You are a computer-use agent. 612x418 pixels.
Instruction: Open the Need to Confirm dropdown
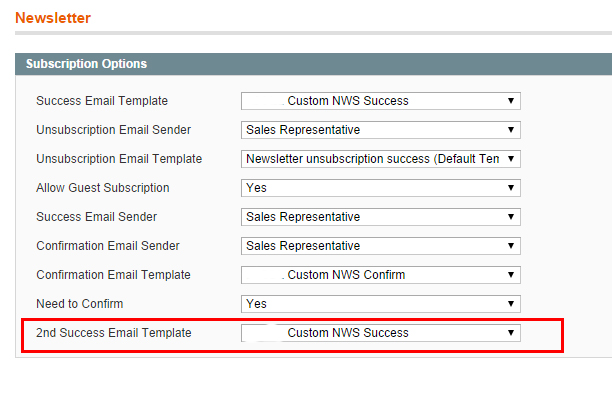click(380, 304)
